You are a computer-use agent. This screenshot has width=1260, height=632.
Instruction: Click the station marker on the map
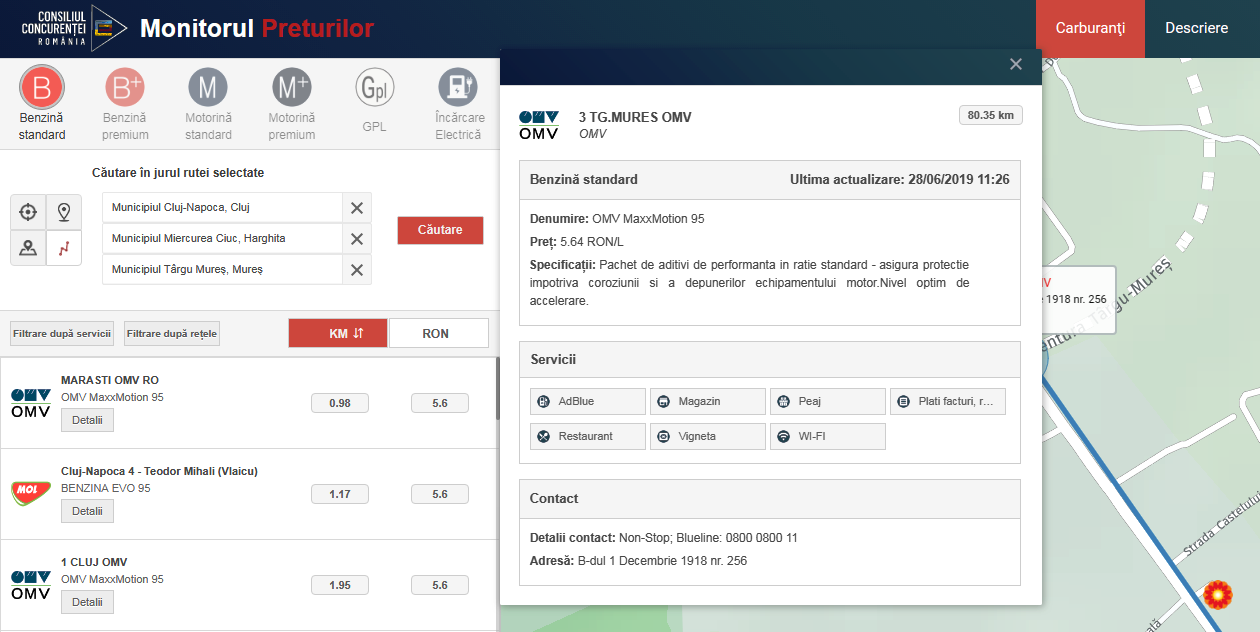pyautogui.click(x=1217, y=596)
